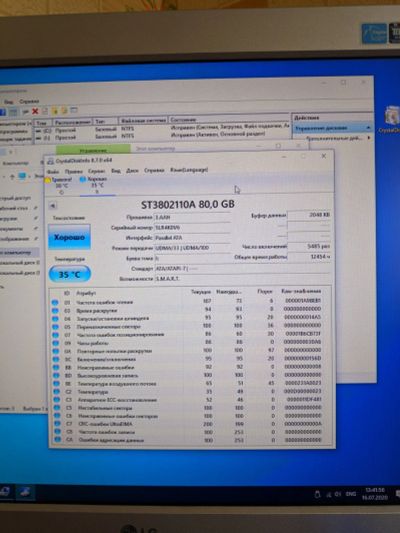The height and width of the screenshot is (533, 400).
Task: Open the Диск menu in CrystalDiskInfo
Action: (132, 170)
